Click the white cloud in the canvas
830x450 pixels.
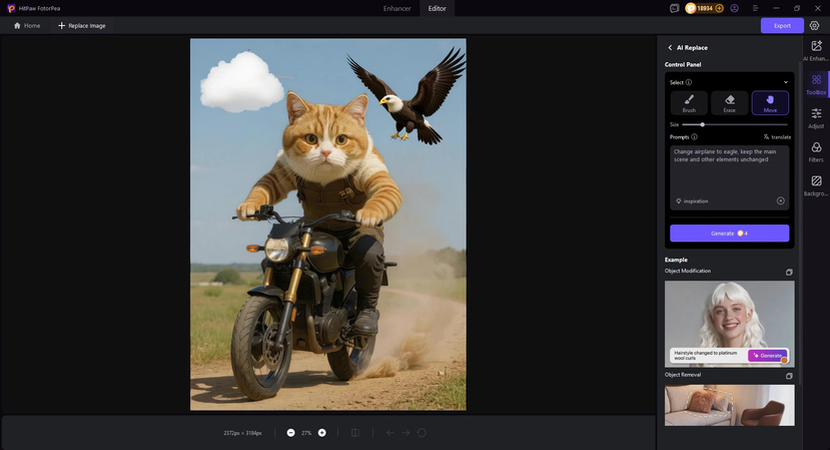pos(241,82)
